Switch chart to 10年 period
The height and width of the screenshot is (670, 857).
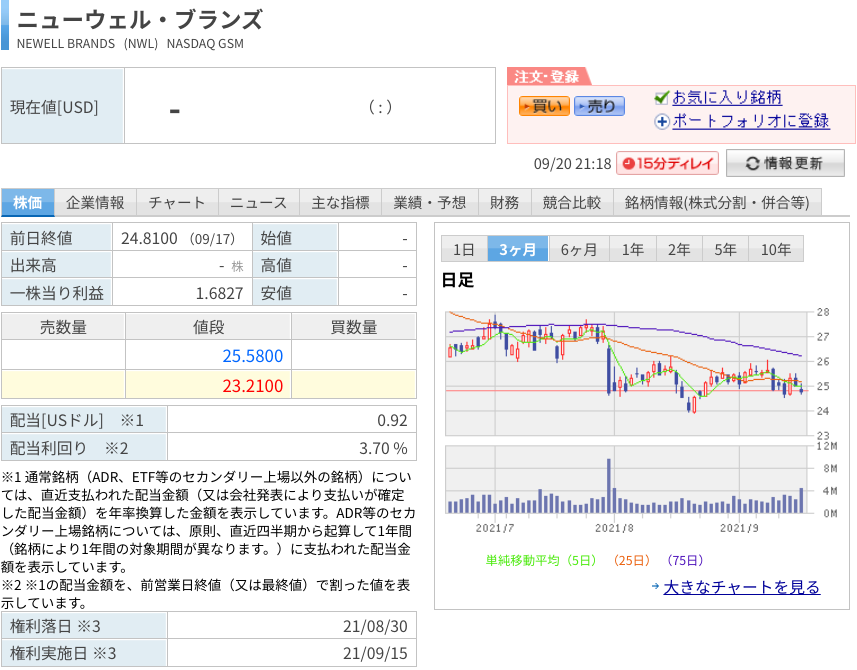coord(776,249)
